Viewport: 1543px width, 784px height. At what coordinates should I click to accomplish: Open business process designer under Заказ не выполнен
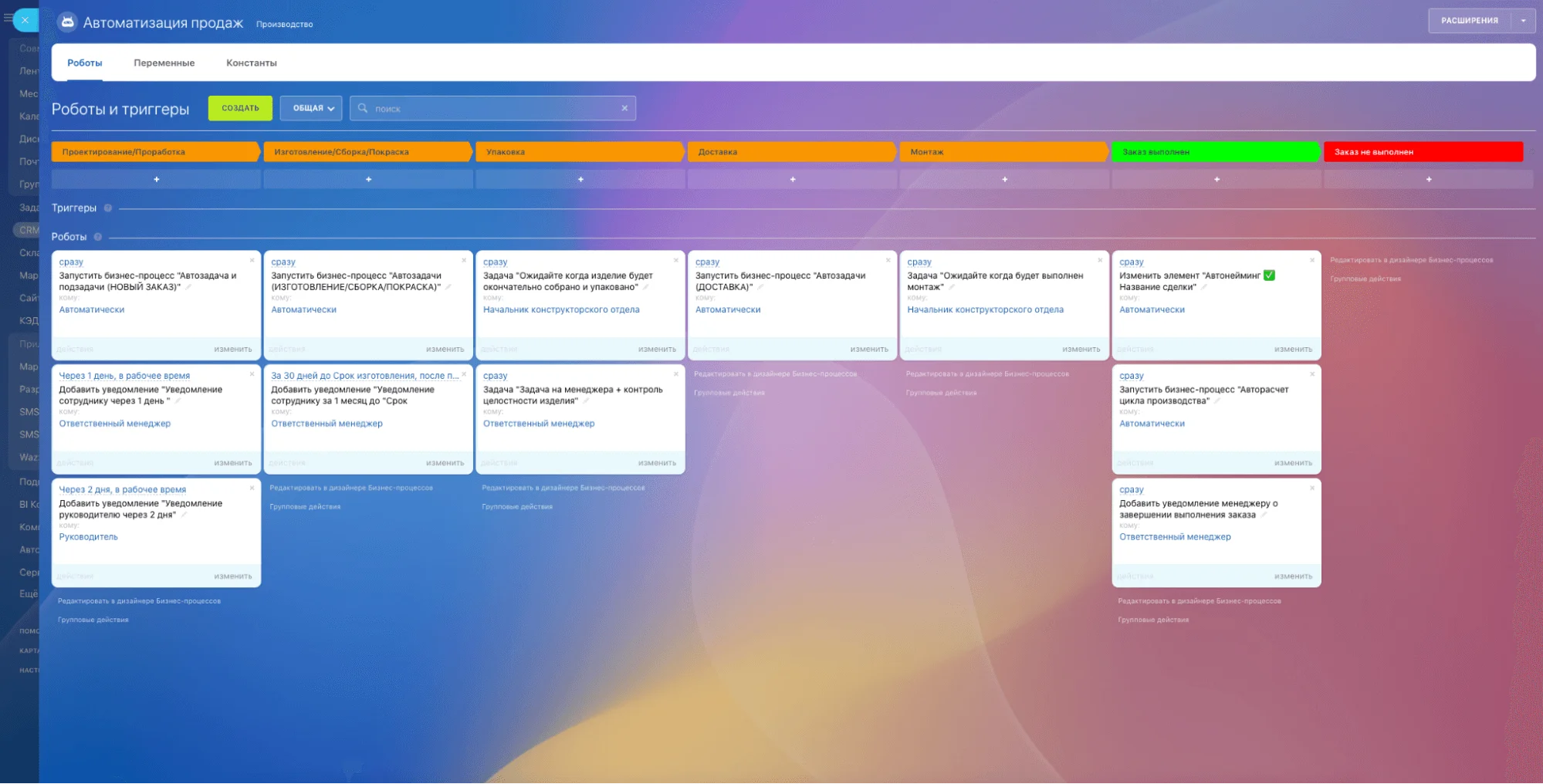coord(1411,260)
